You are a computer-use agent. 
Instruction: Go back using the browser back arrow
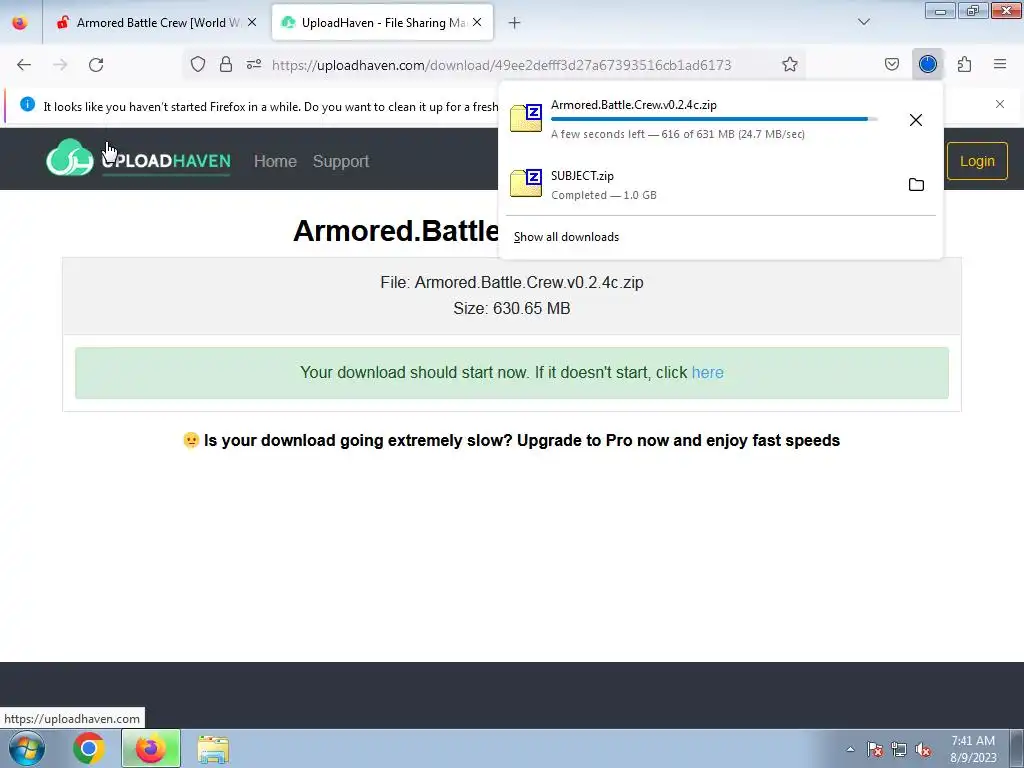[x=24, y=65]
